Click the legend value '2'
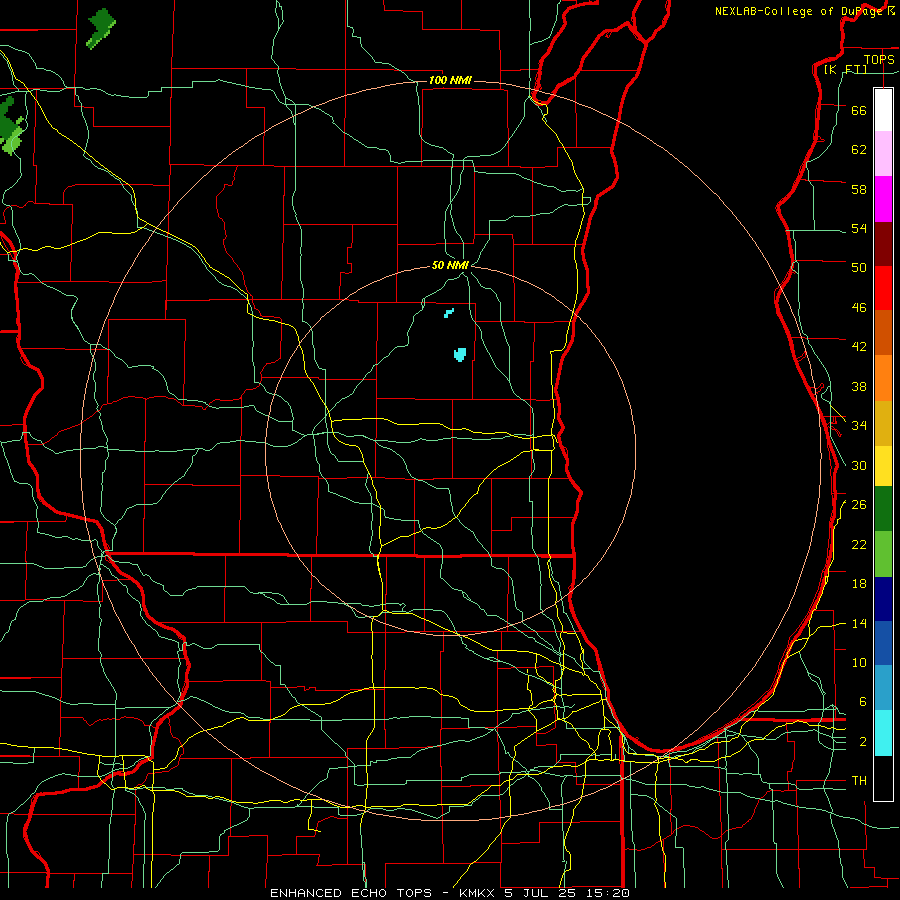Image resolution: width=900 pixels, height=900 pixels. (x=863, y=742)
